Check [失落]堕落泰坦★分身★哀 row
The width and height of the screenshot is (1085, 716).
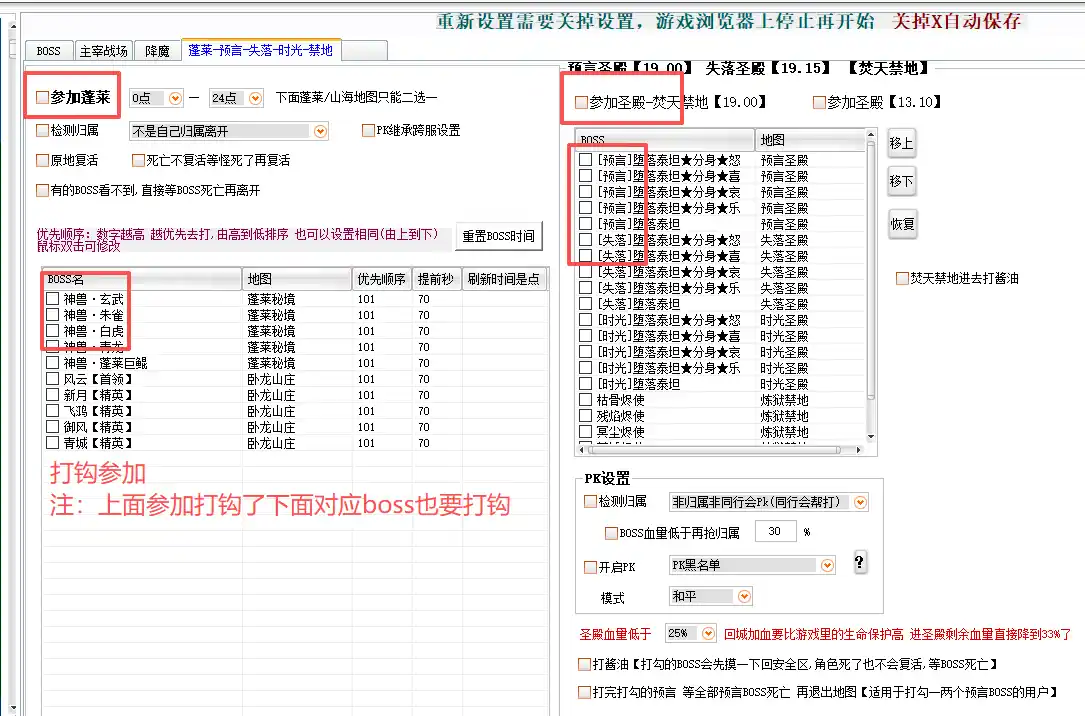point(585,272)
